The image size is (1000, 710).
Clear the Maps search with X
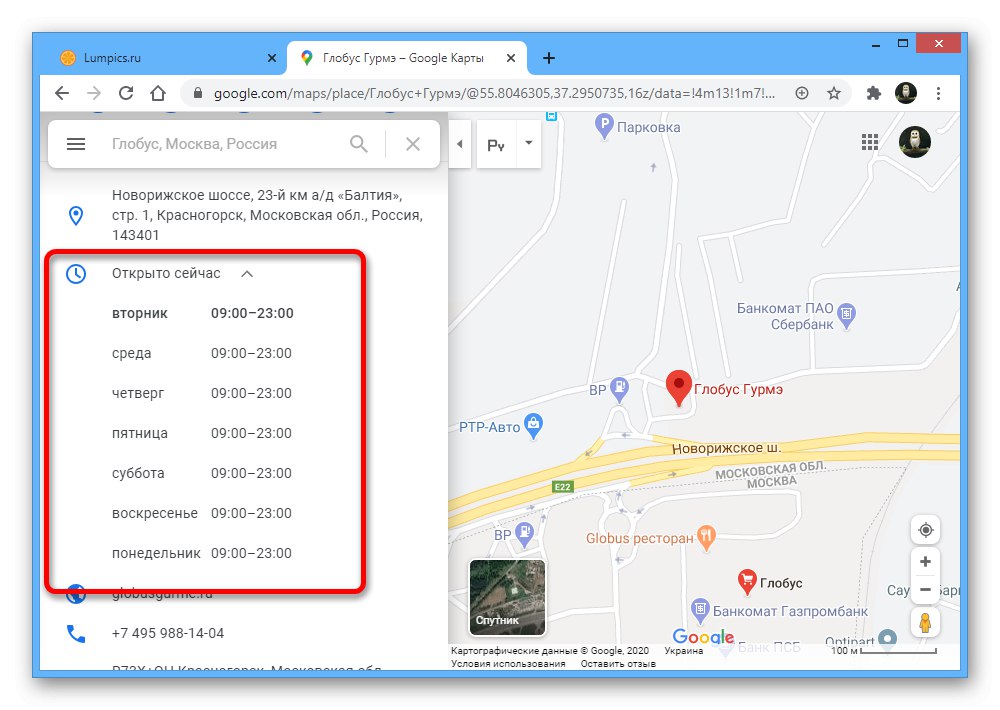413,144
